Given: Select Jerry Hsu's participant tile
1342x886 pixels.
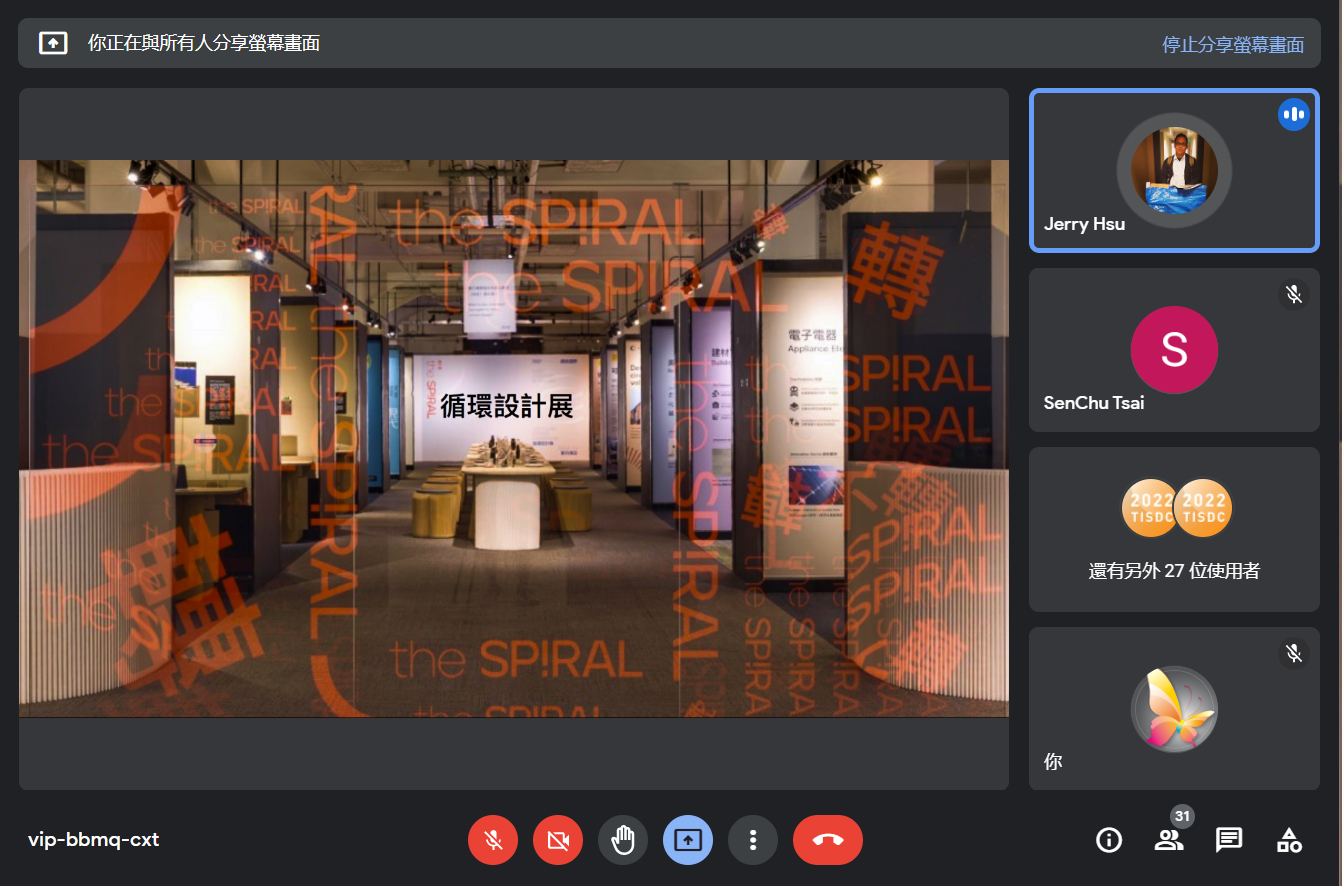Looking at the screenshot, I should [x=1174, y=170].
